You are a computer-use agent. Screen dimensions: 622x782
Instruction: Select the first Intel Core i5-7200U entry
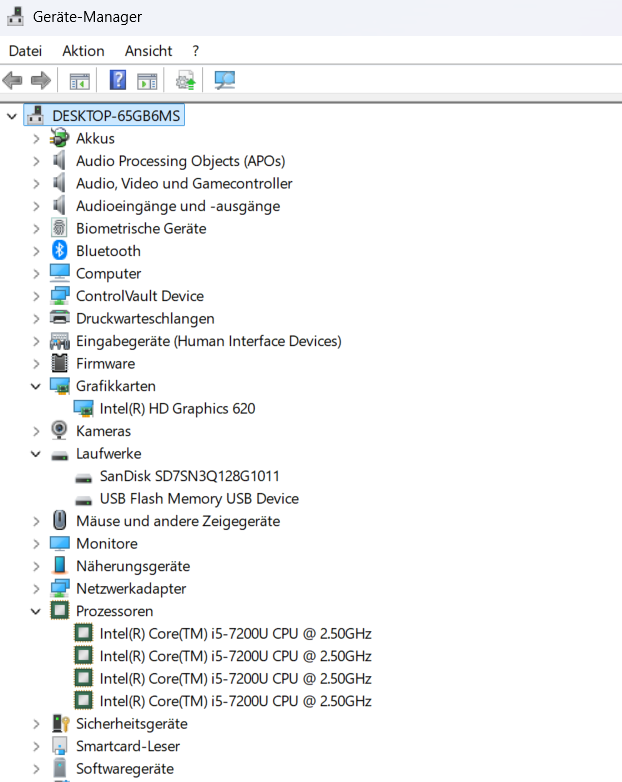point(235,633)
